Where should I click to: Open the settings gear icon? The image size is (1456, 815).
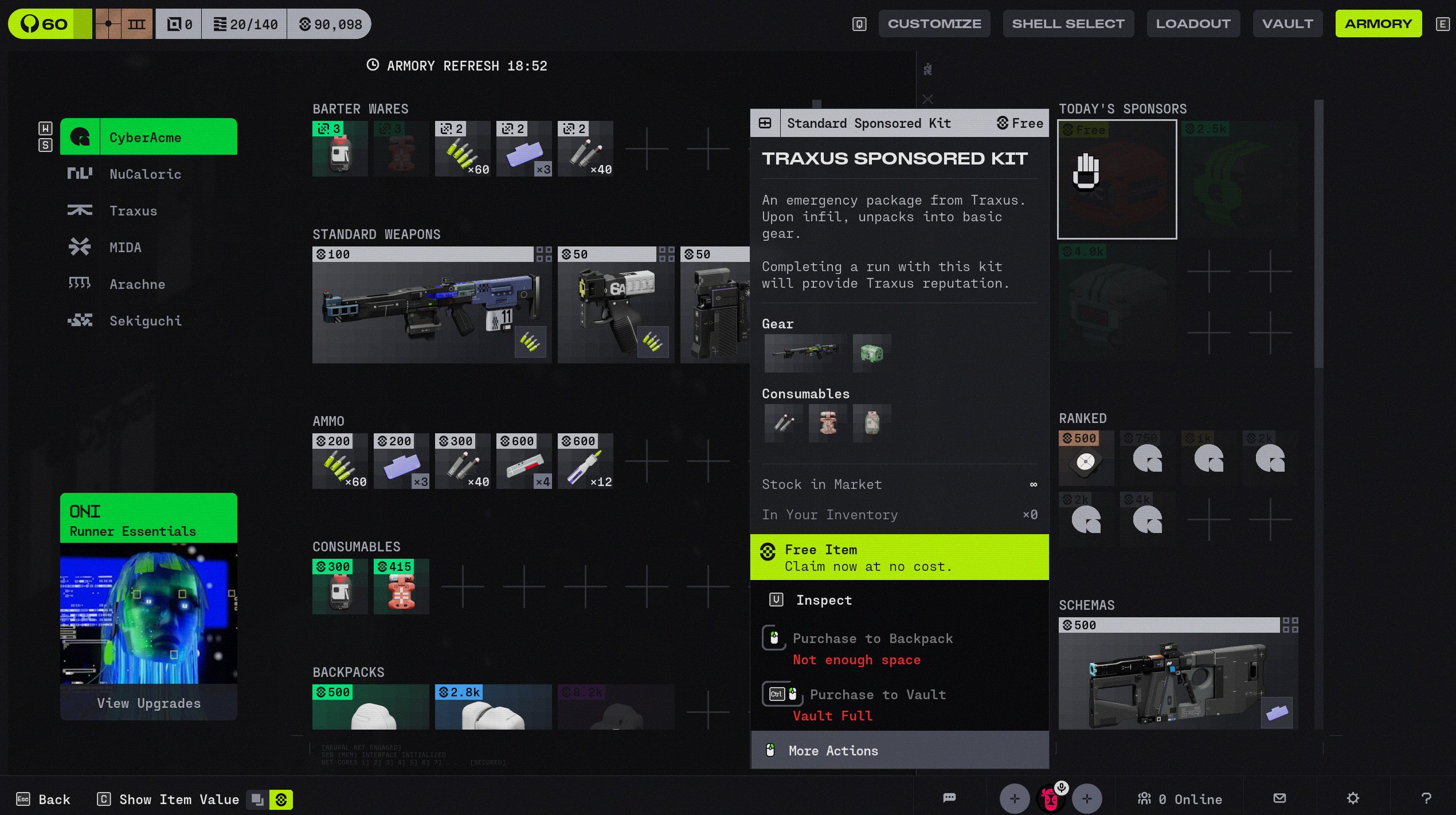tap(1353, 798)
